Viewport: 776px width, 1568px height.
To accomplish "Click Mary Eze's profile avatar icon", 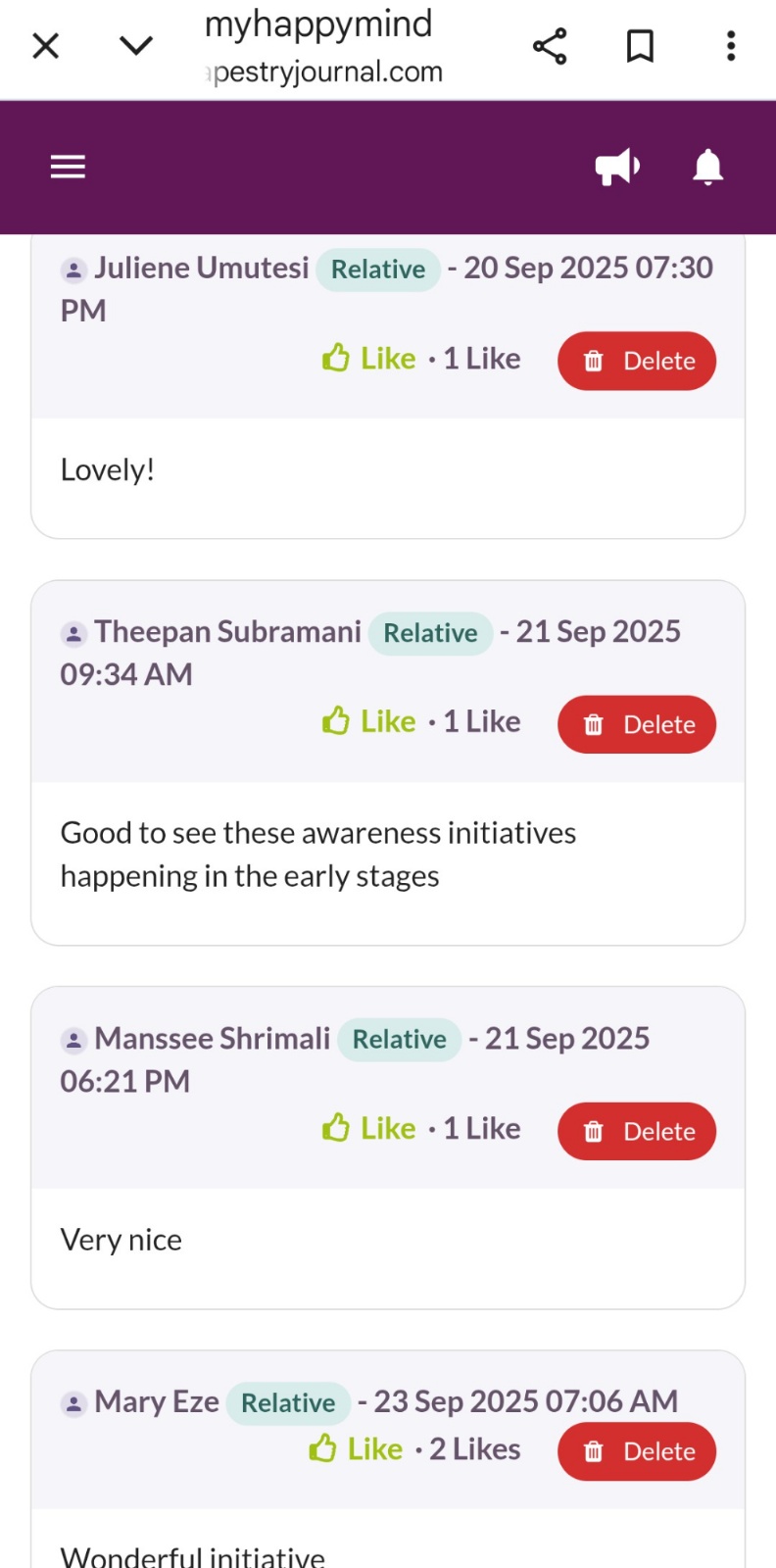I will pyautogui.click(x=73, y=1403).
